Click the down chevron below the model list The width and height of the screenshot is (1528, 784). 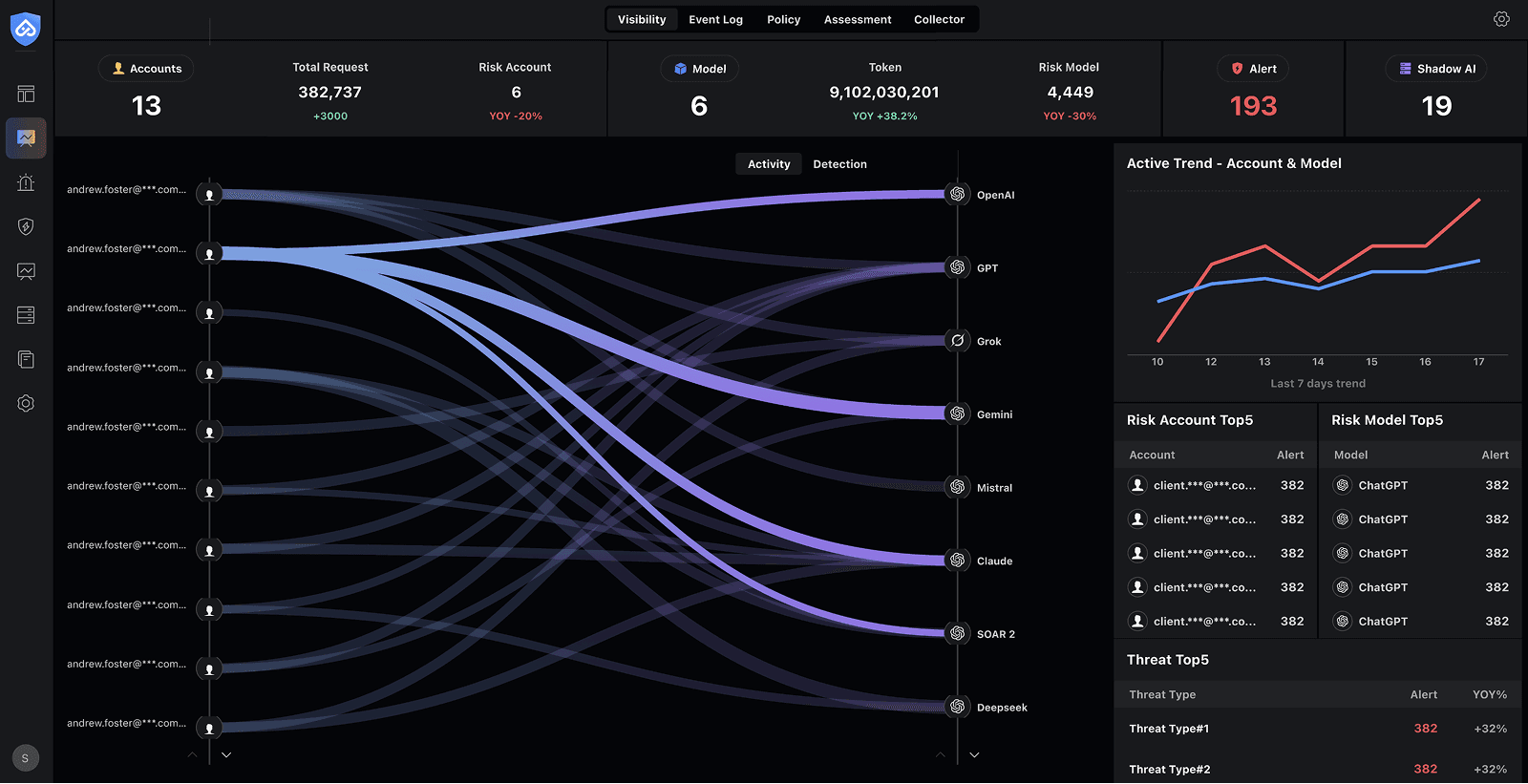tap(974, 754)
